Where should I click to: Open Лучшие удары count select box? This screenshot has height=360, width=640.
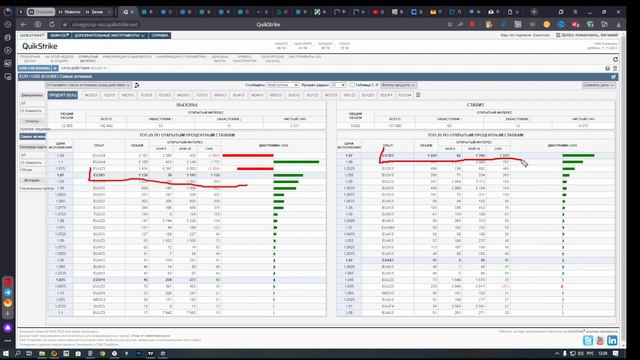point(338,85)
